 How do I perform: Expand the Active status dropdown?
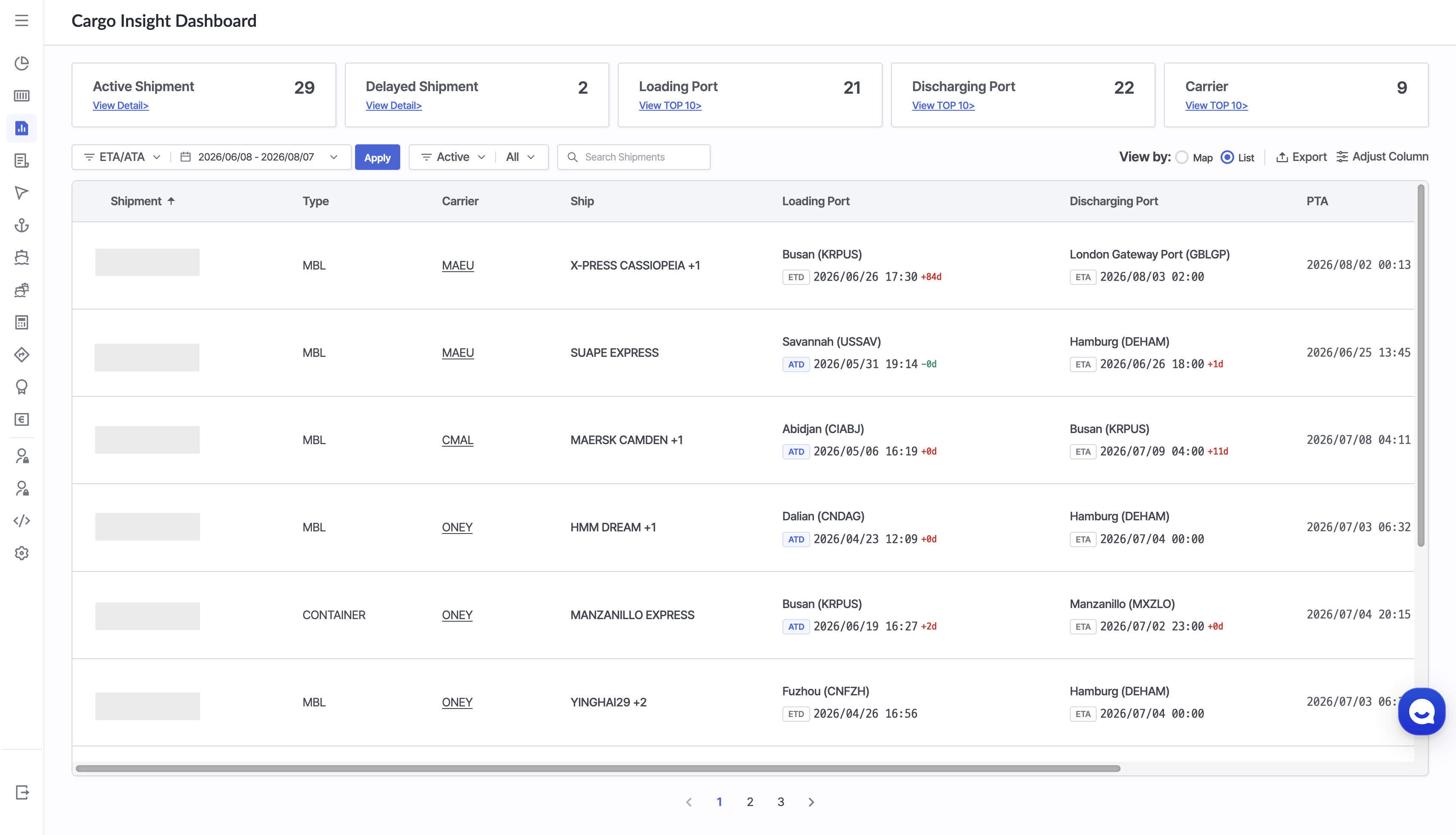(x=453, y=157)
